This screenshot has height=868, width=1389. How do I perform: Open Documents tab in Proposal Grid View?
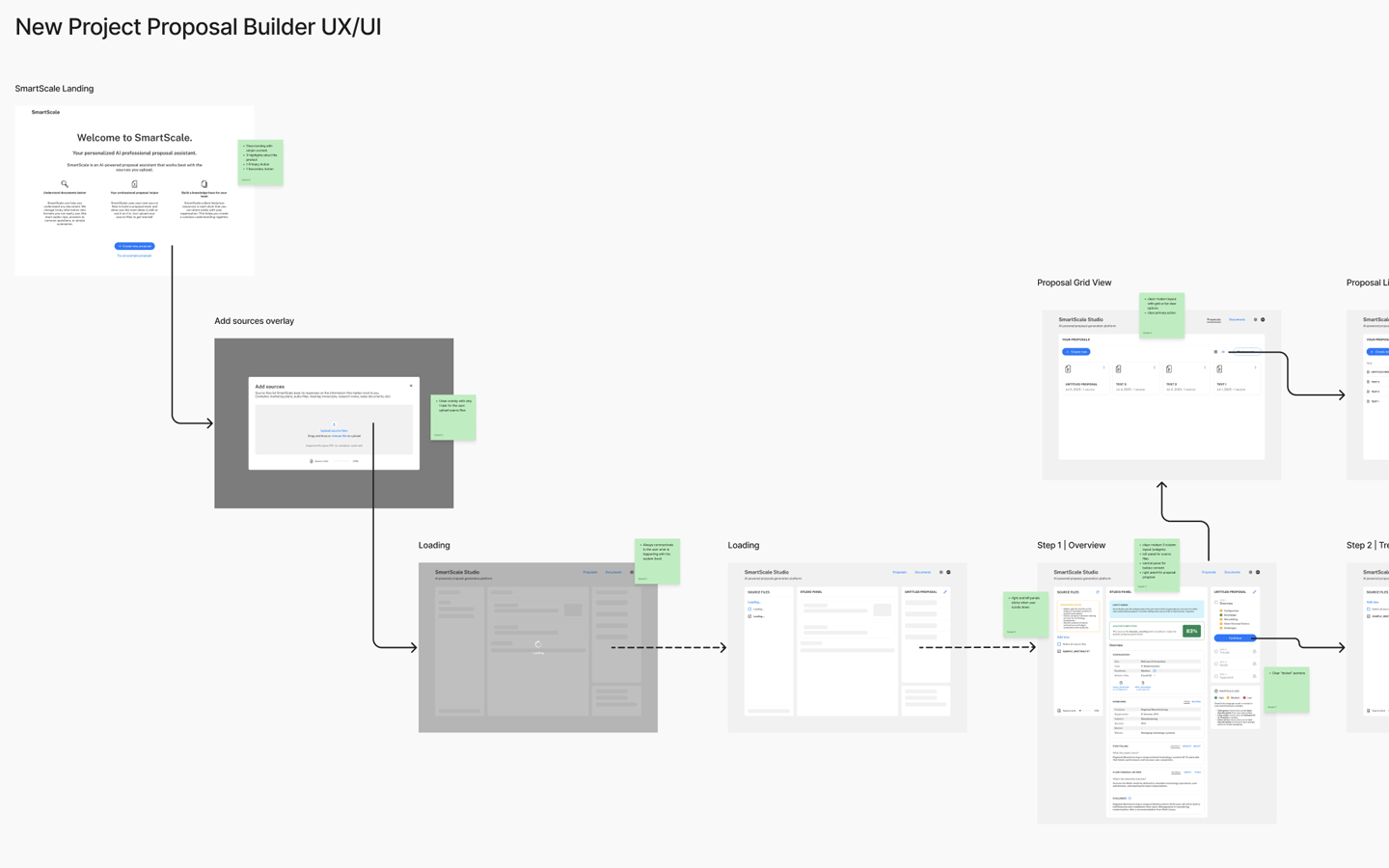pos(1237,319)
